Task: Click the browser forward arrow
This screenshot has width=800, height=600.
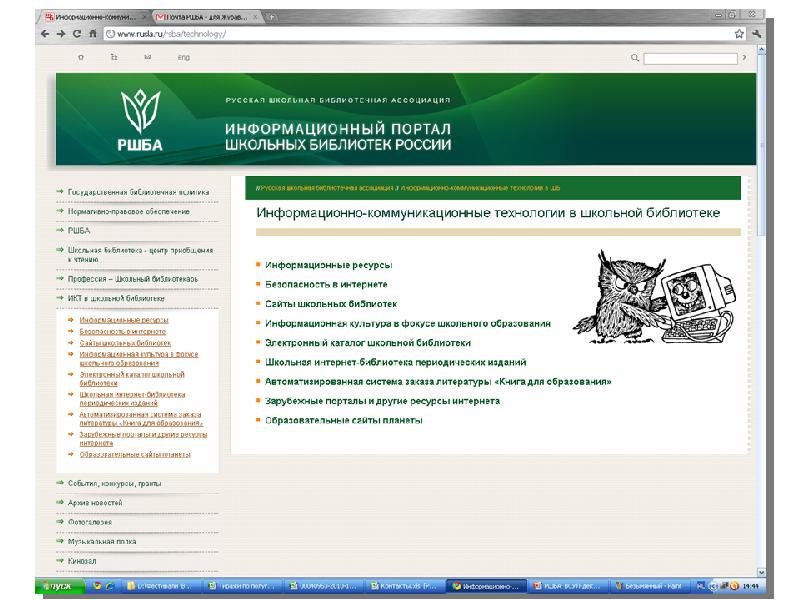Action: coord(61,33)
